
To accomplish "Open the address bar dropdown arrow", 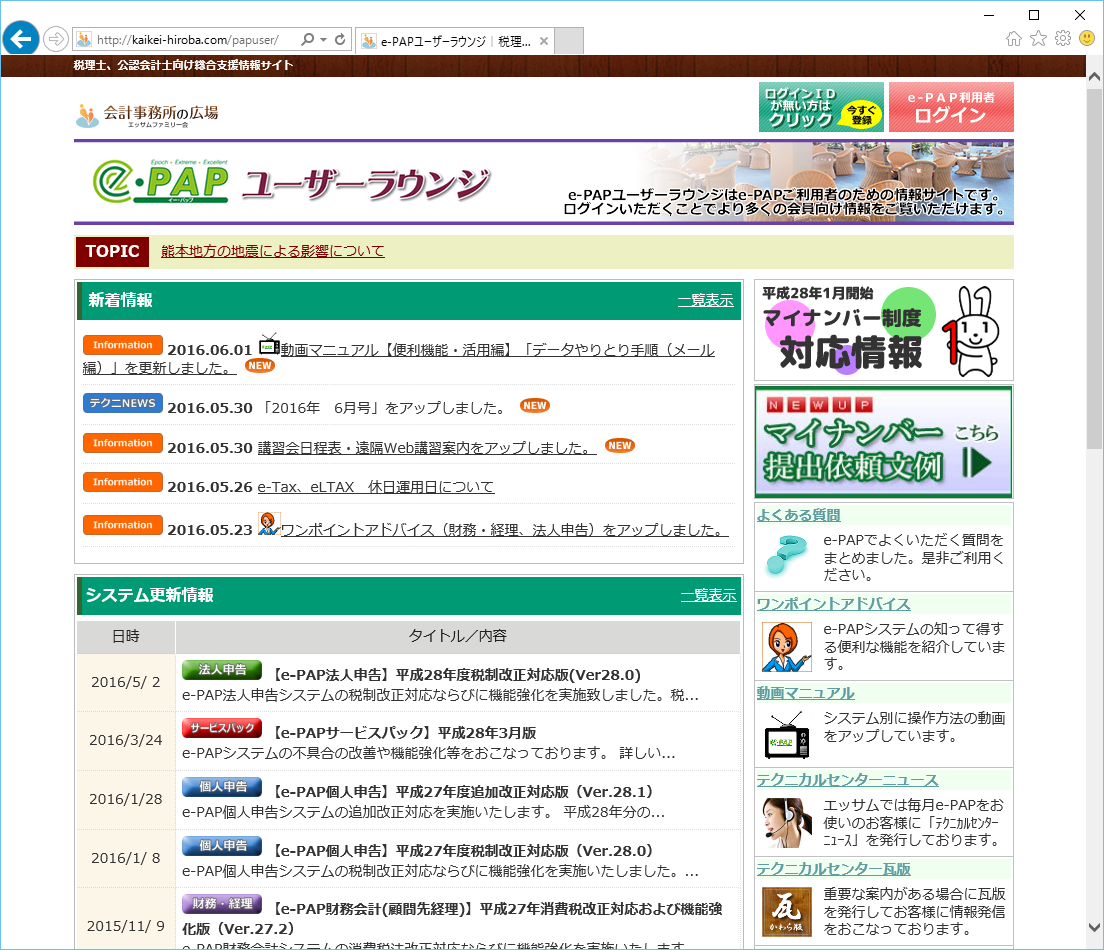I will [x=323, y=39].
